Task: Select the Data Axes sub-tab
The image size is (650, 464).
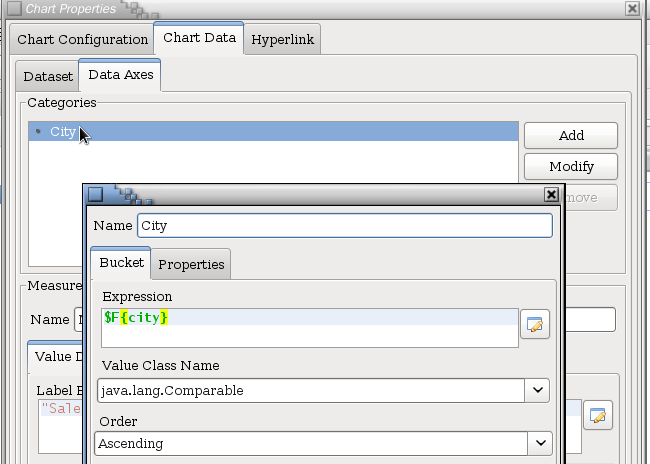Action: coord(120,75)
